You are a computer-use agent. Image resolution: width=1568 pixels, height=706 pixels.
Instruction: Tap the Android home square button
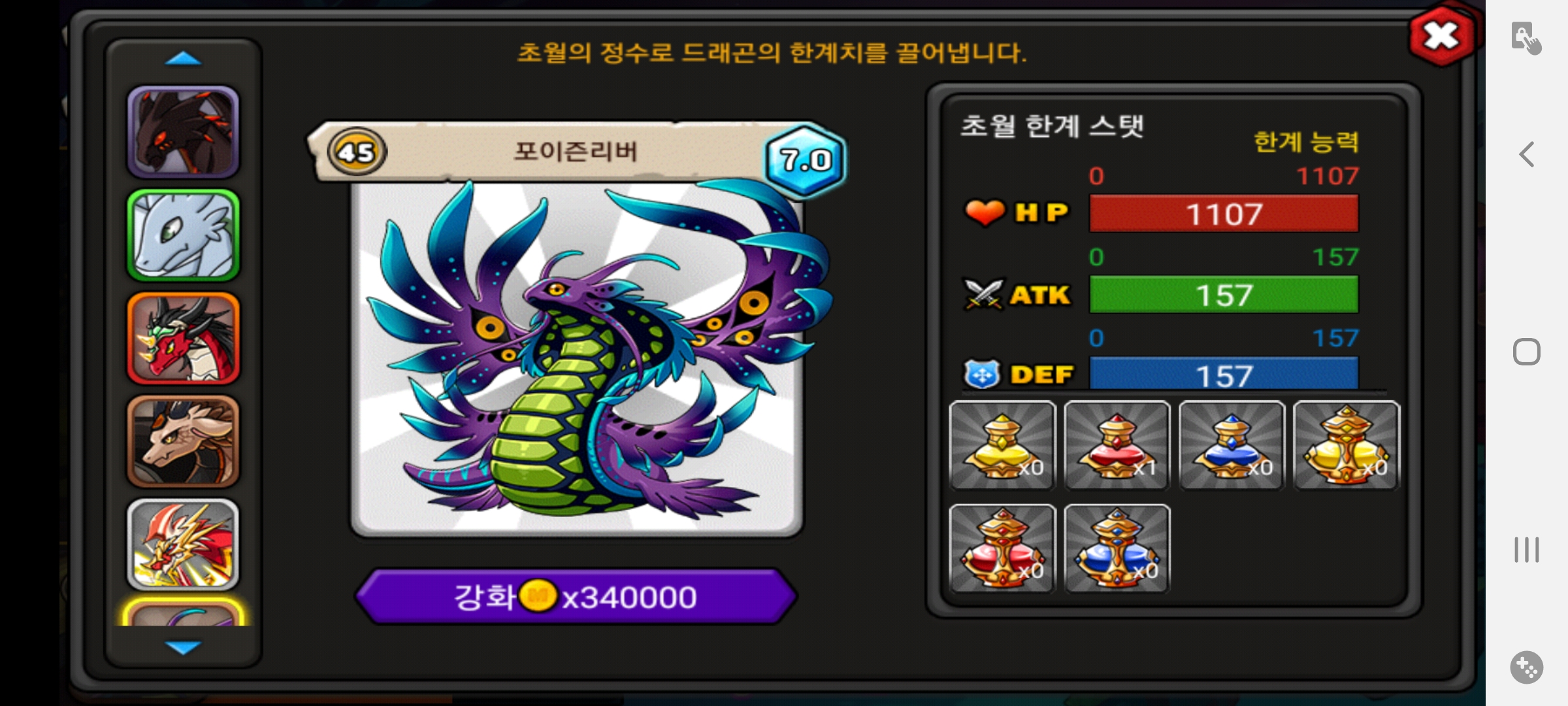[x=1527, y=352]
